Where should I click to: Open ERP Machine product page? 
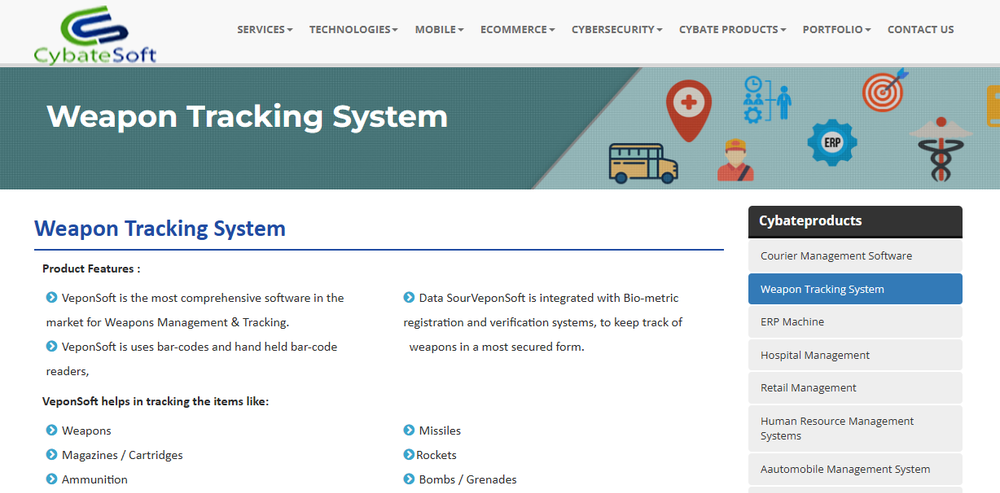coord(855,322)
